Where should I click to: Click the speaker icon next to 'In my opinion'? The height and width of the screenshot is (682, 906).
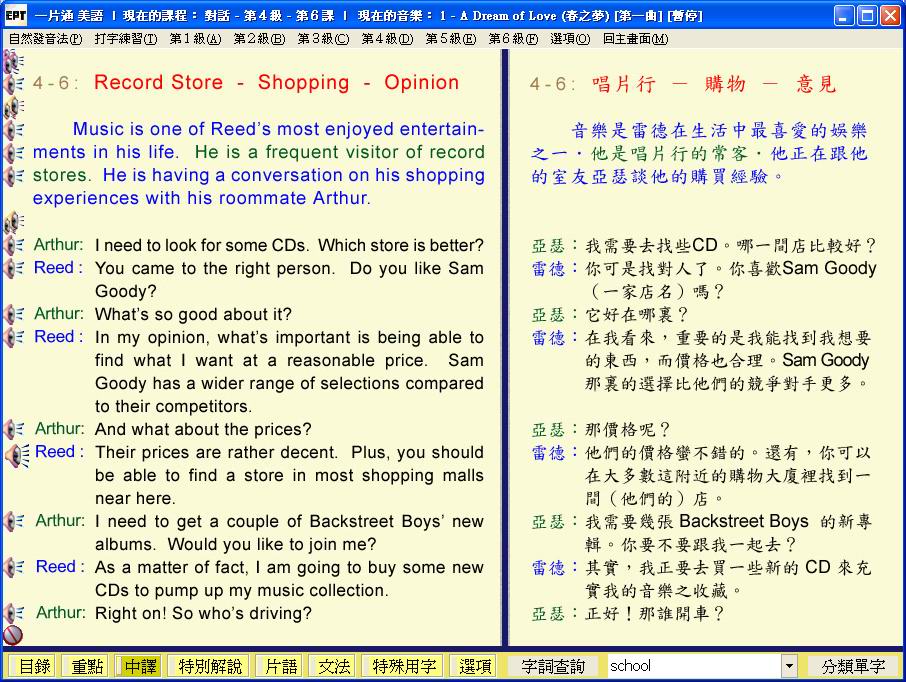tap(14, 337)
